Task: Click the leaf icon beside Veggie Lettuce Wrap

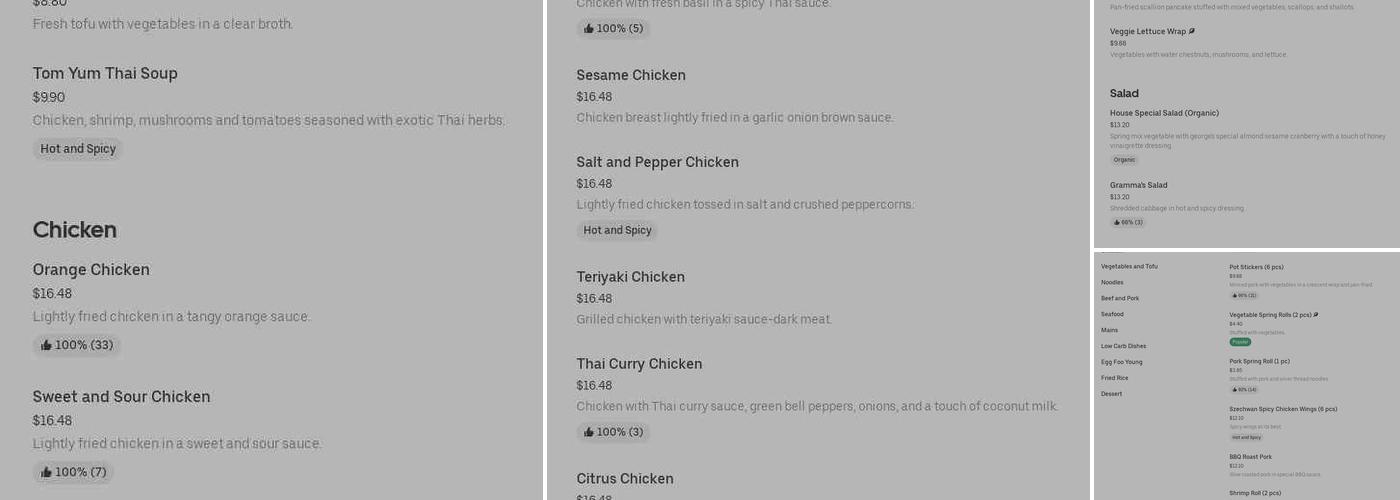Action: pos(1192,31)
